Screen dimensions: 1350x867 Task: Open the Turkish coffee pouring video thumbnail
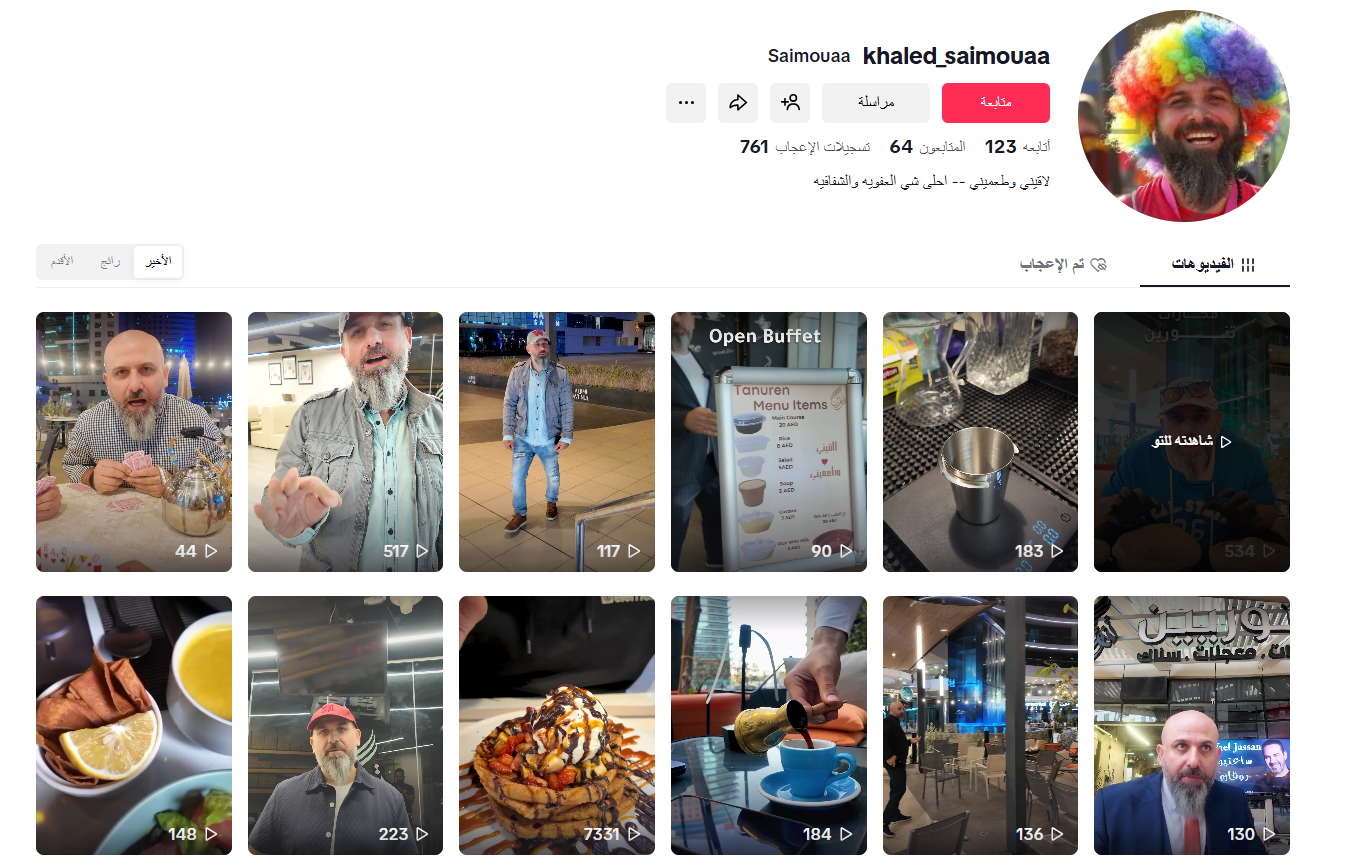[769, 725]
